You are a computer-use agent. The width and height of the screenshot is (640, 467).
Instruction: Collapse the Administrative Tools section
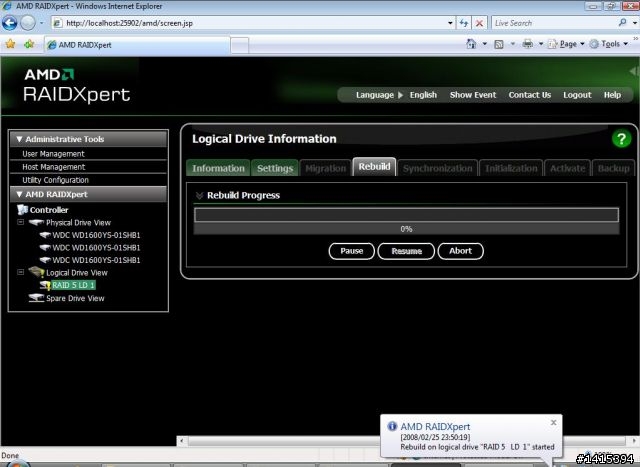19,139
